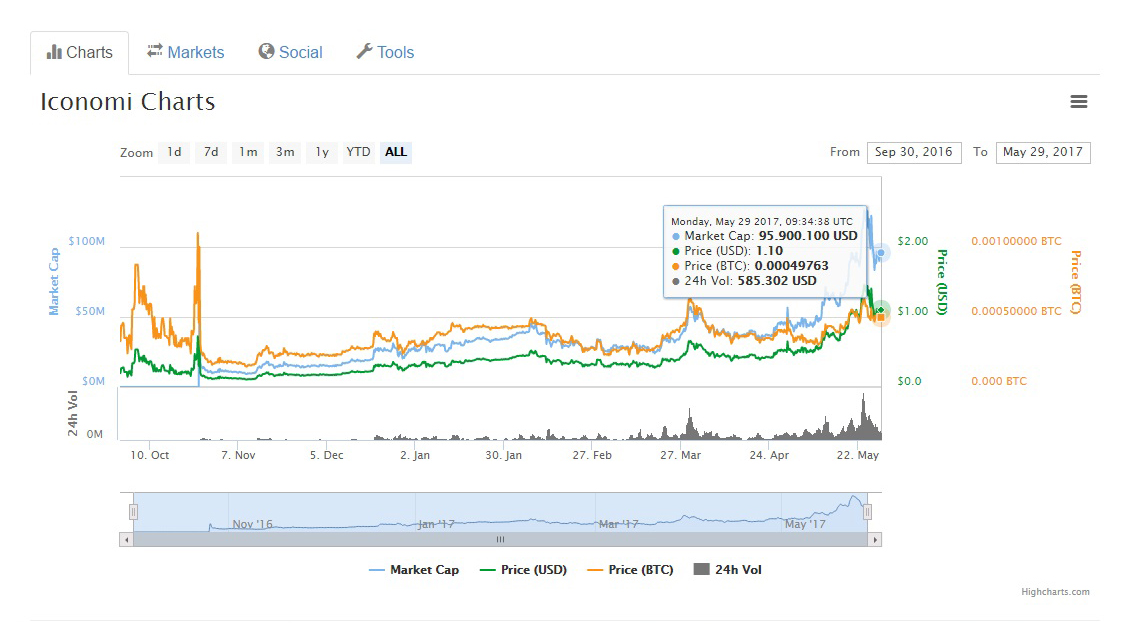
Task: Click the May '17 navigator label
Action: pyautogui.click(x=806, y=524)
